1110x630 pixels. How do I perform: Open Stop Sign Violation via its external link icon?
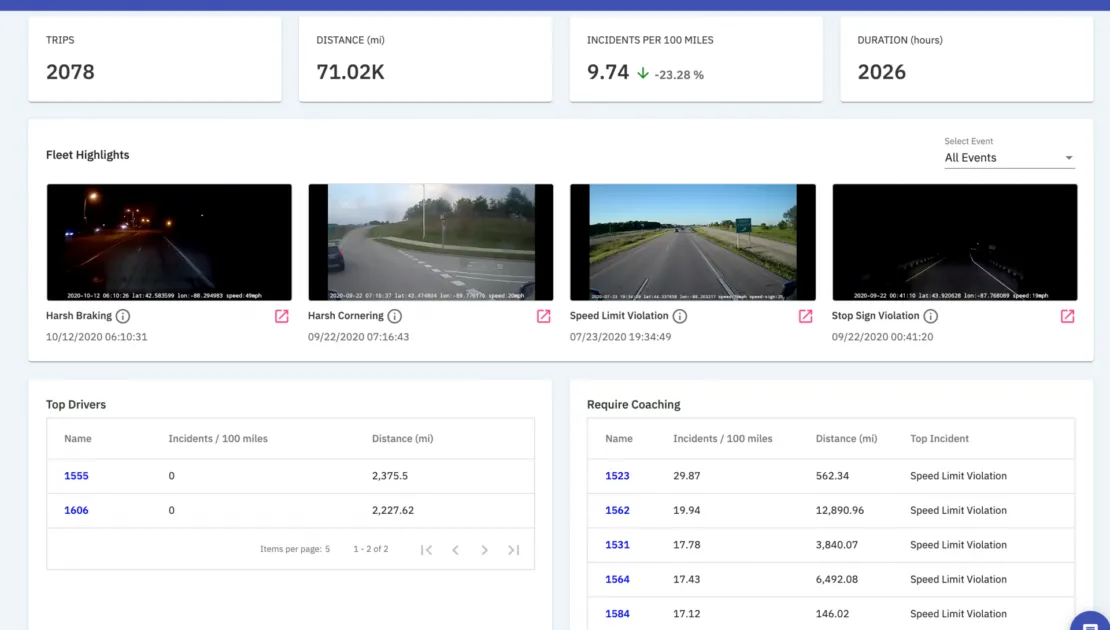[1067, 315]
